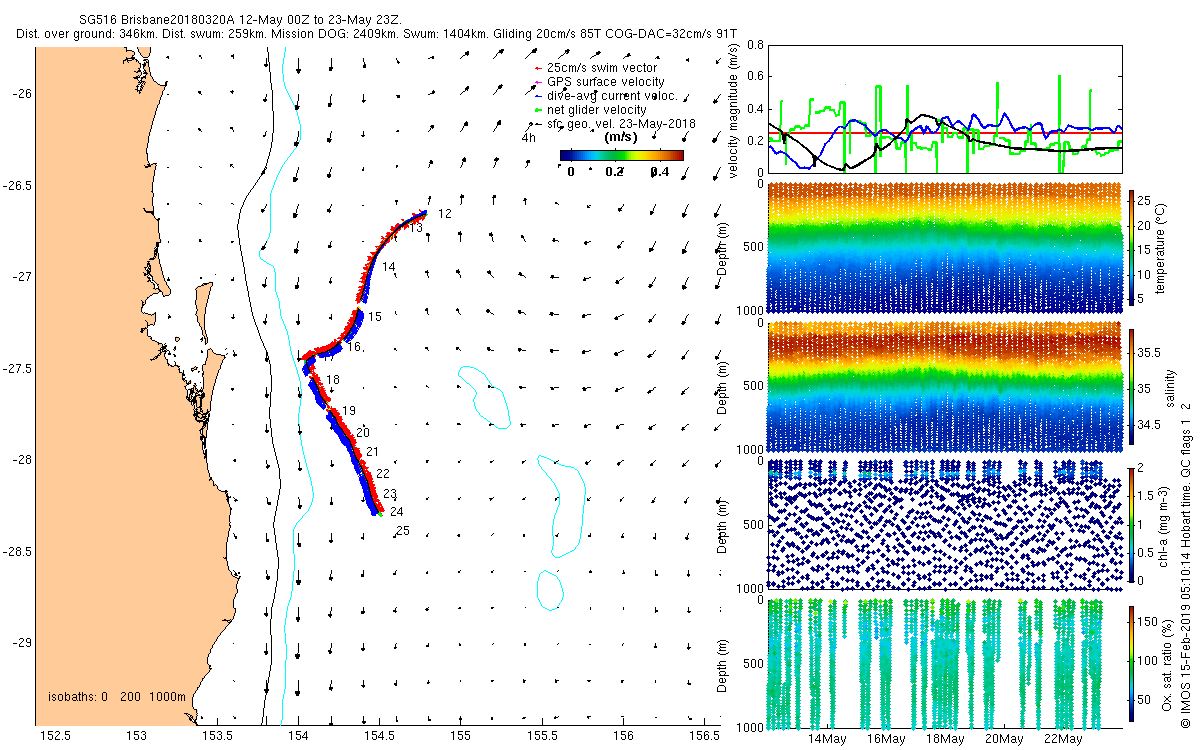Screen dimensions: 1200x750
Task: Click the day 25 end label
Action: point(404,531)
